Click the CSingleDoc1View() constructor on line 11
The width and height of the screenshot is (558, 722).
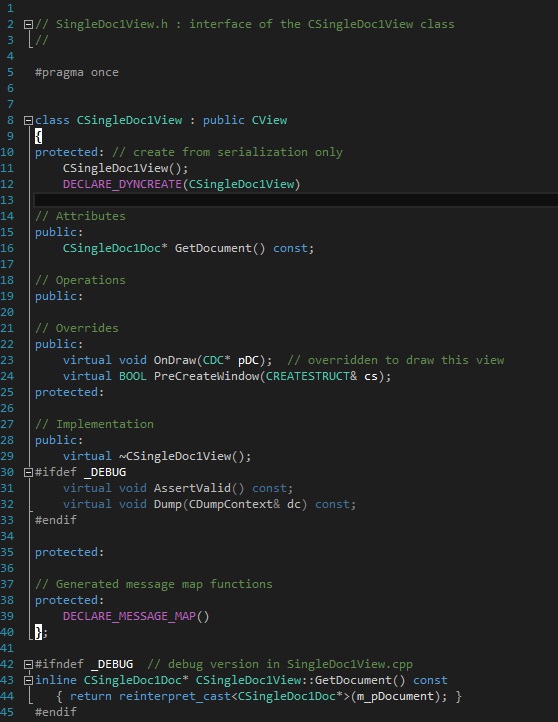pyautogui.click(x=126, y=168)
